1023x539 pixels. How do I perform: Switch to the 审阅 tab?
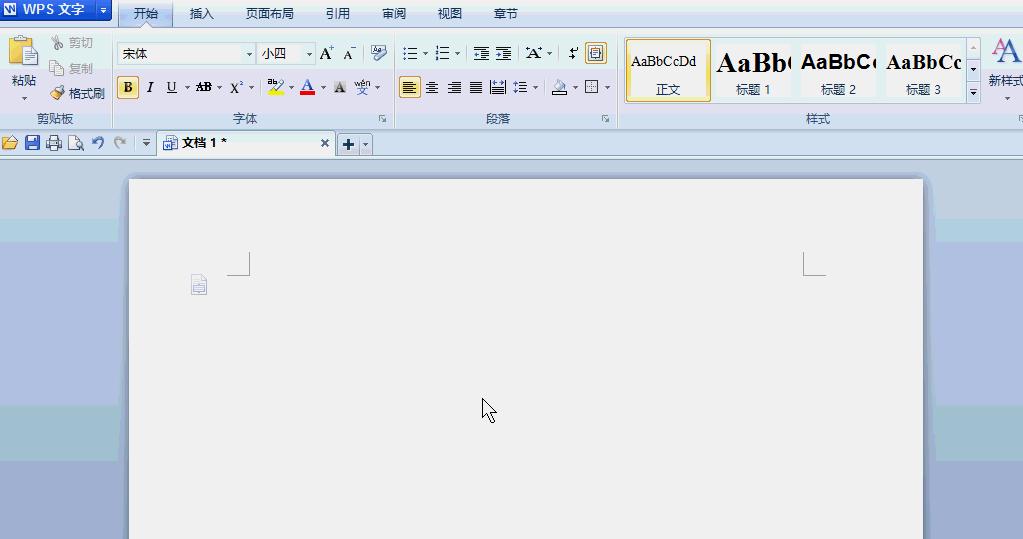click(393, 14)
